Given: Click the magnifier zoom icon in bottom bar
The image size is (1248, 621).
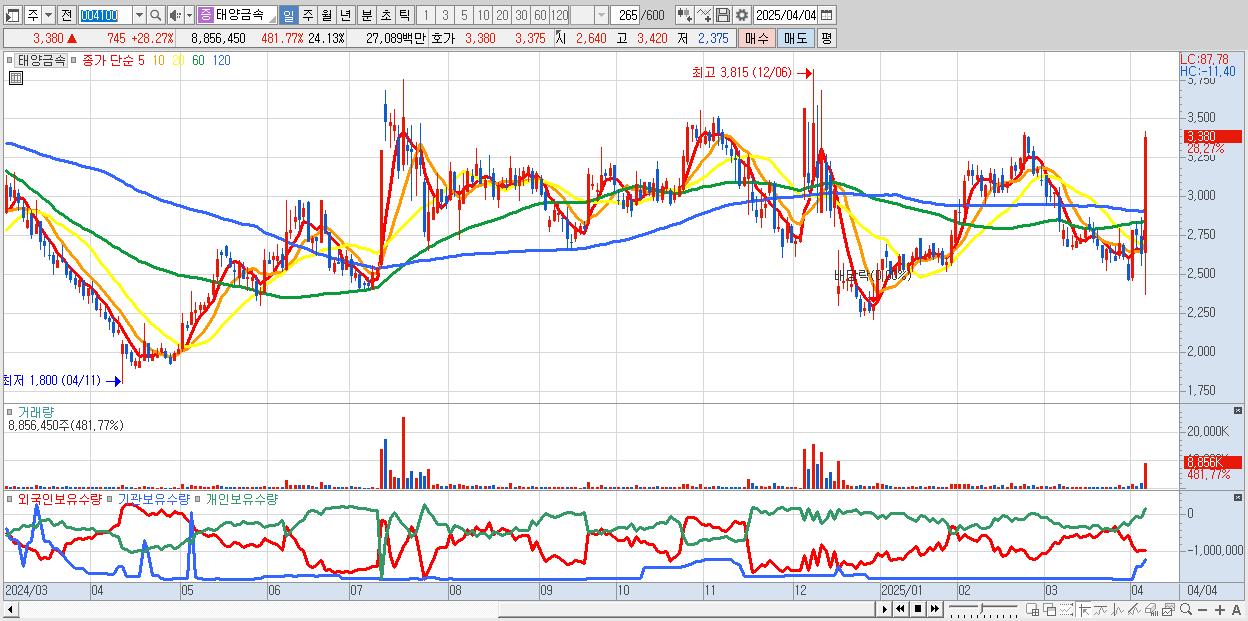Looking at the screenshot, I should (1186, 608).
